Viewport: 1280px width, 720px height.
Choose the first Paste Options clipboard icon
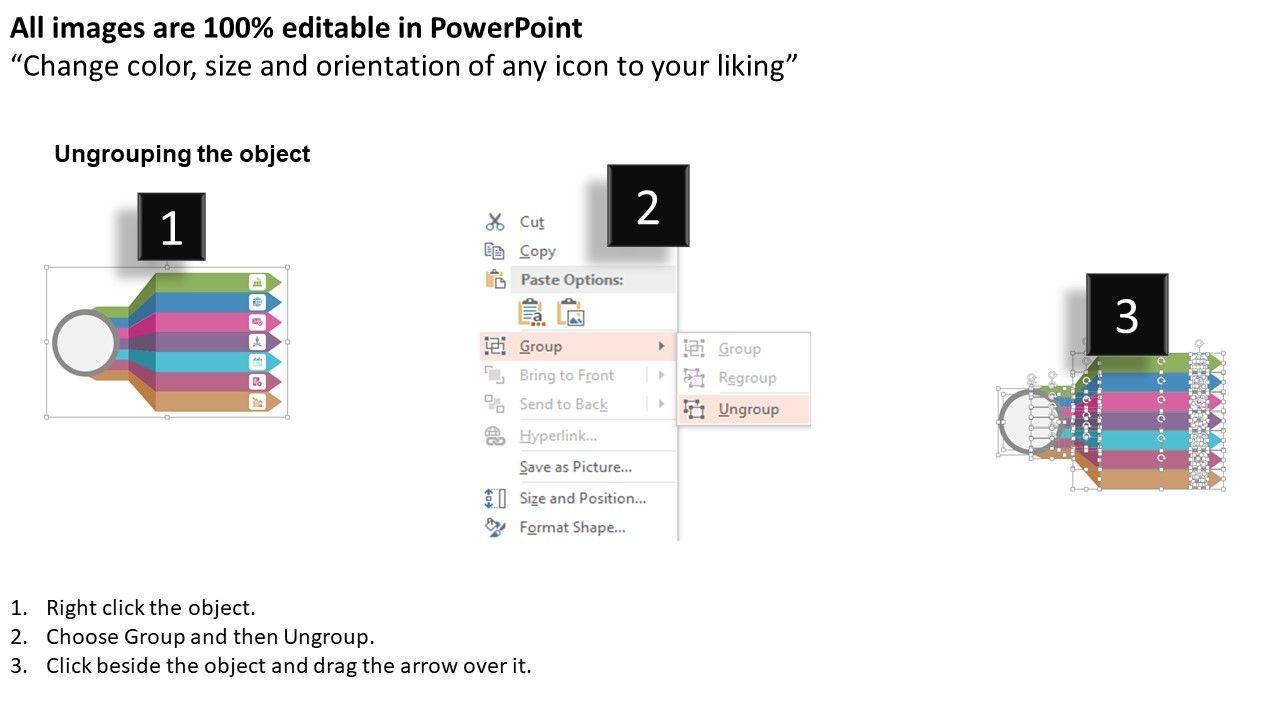tap(531, 313)
